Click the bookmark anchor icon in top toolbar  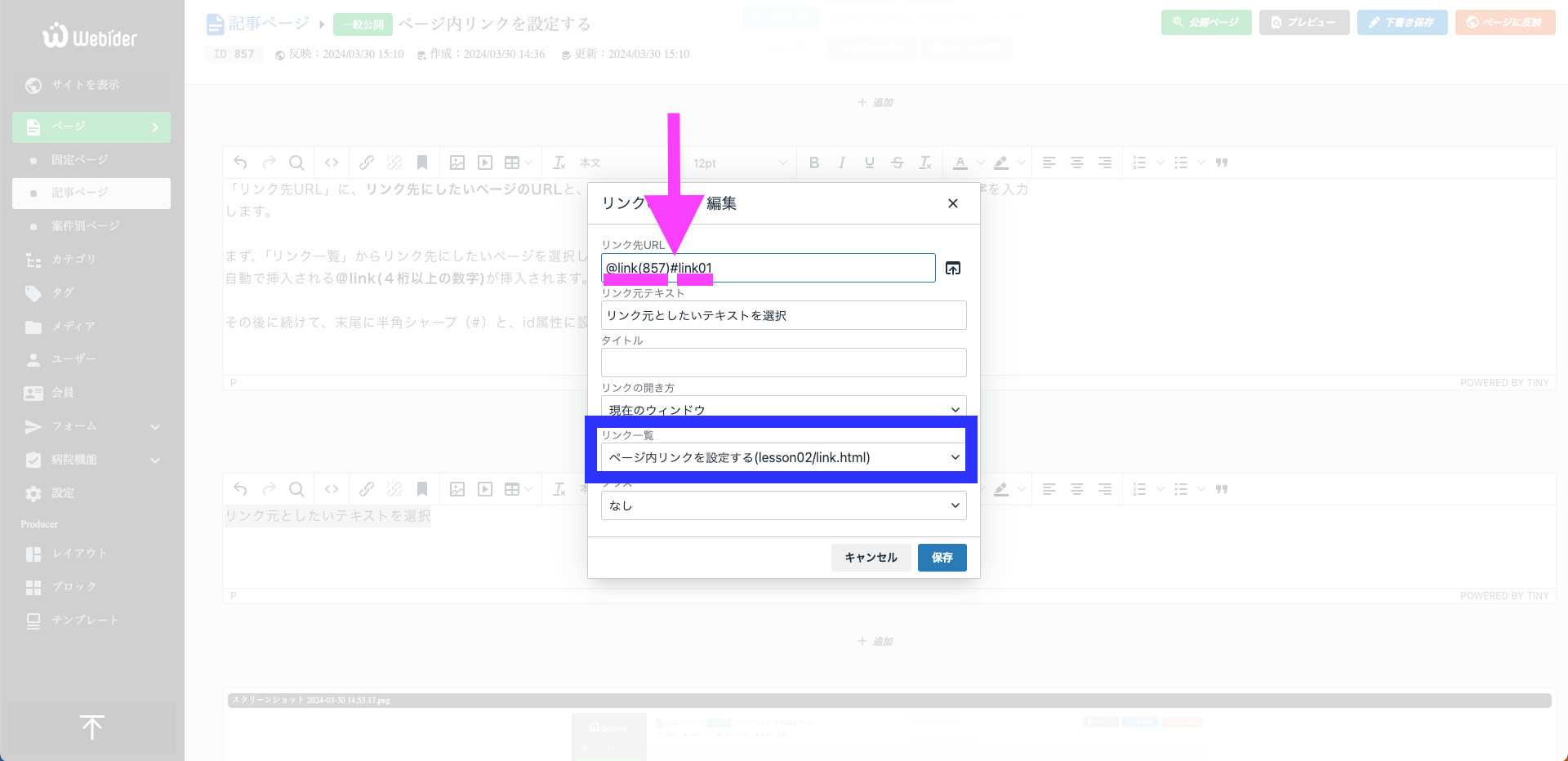[422, 162]
